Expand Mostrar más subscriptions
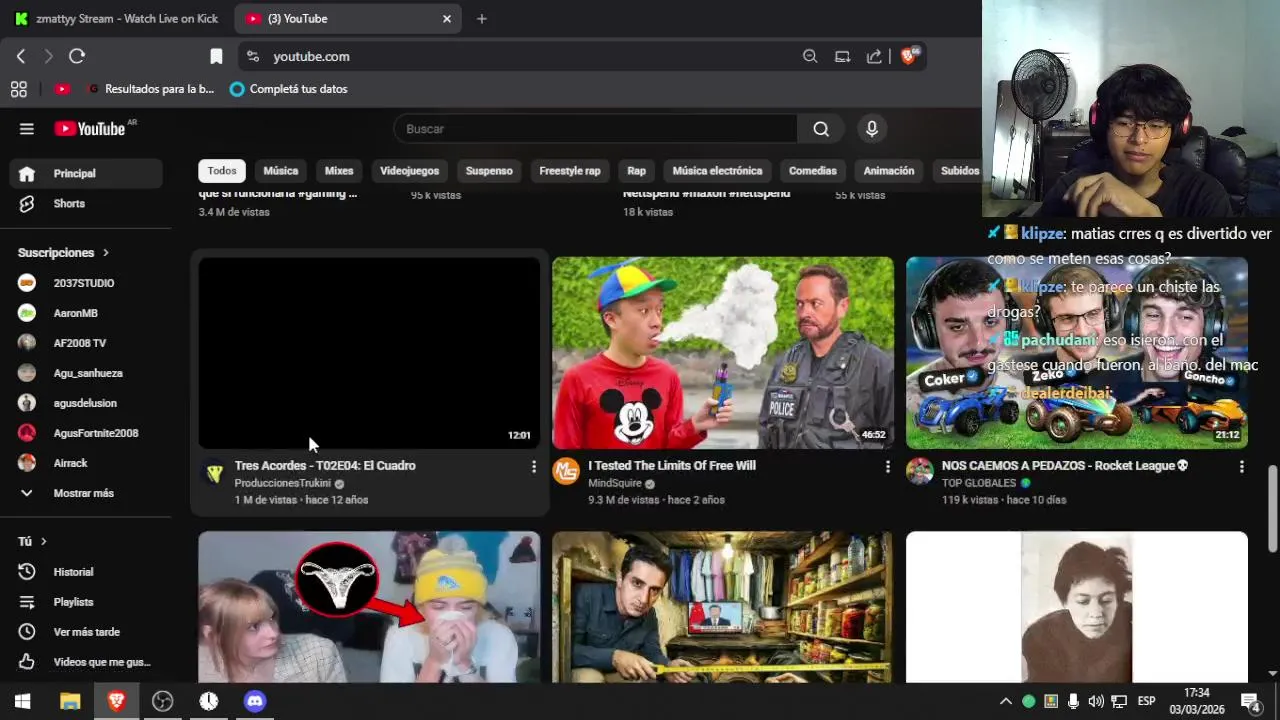The image size is (1280, 720). pyautogui.click(x=86, y=493)
